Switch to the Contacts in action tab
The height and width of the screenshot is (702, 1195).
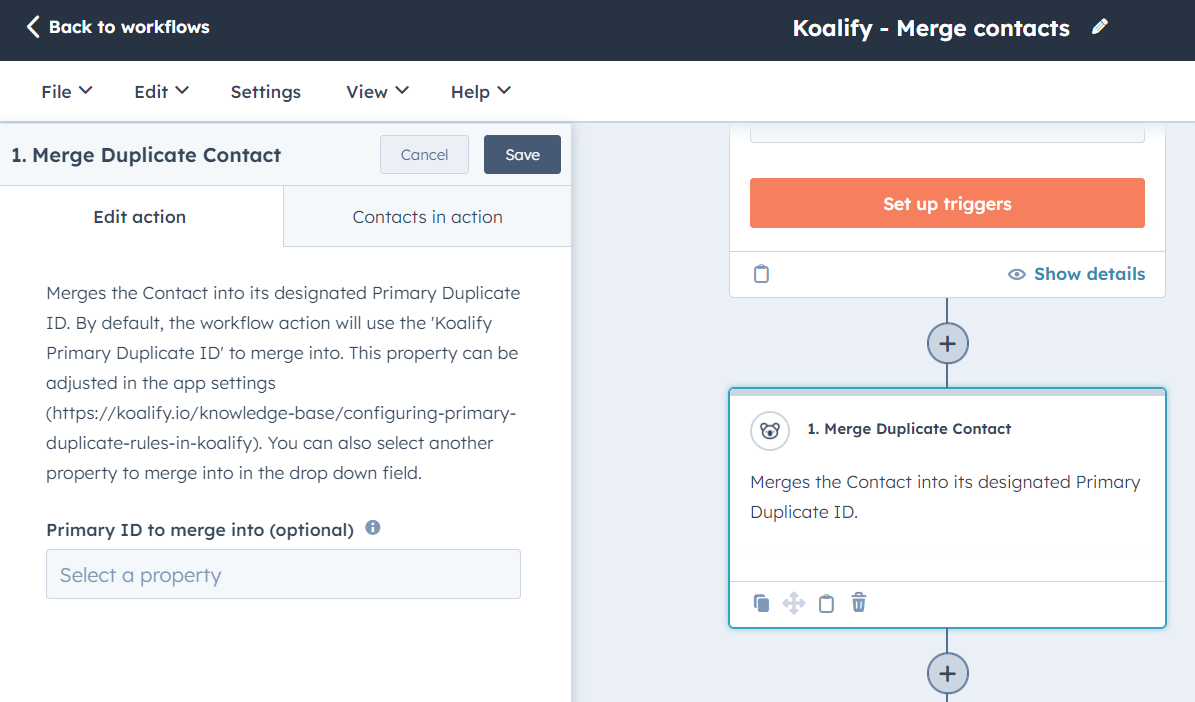pos(427,216)
